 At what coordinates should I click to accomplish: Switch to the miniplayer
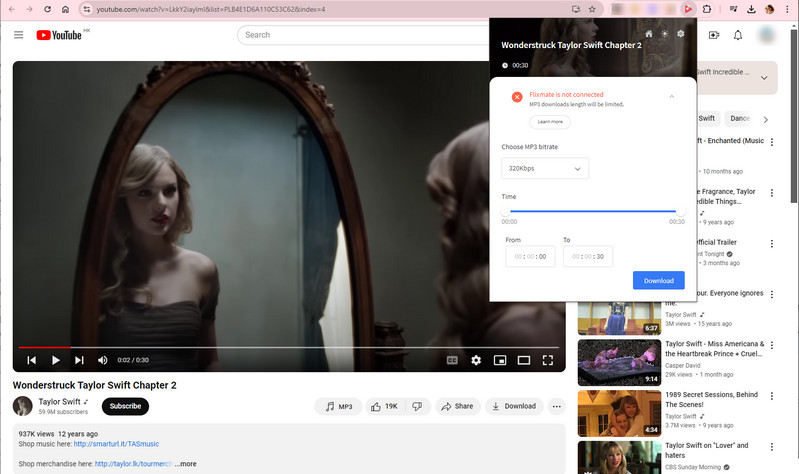500,360
